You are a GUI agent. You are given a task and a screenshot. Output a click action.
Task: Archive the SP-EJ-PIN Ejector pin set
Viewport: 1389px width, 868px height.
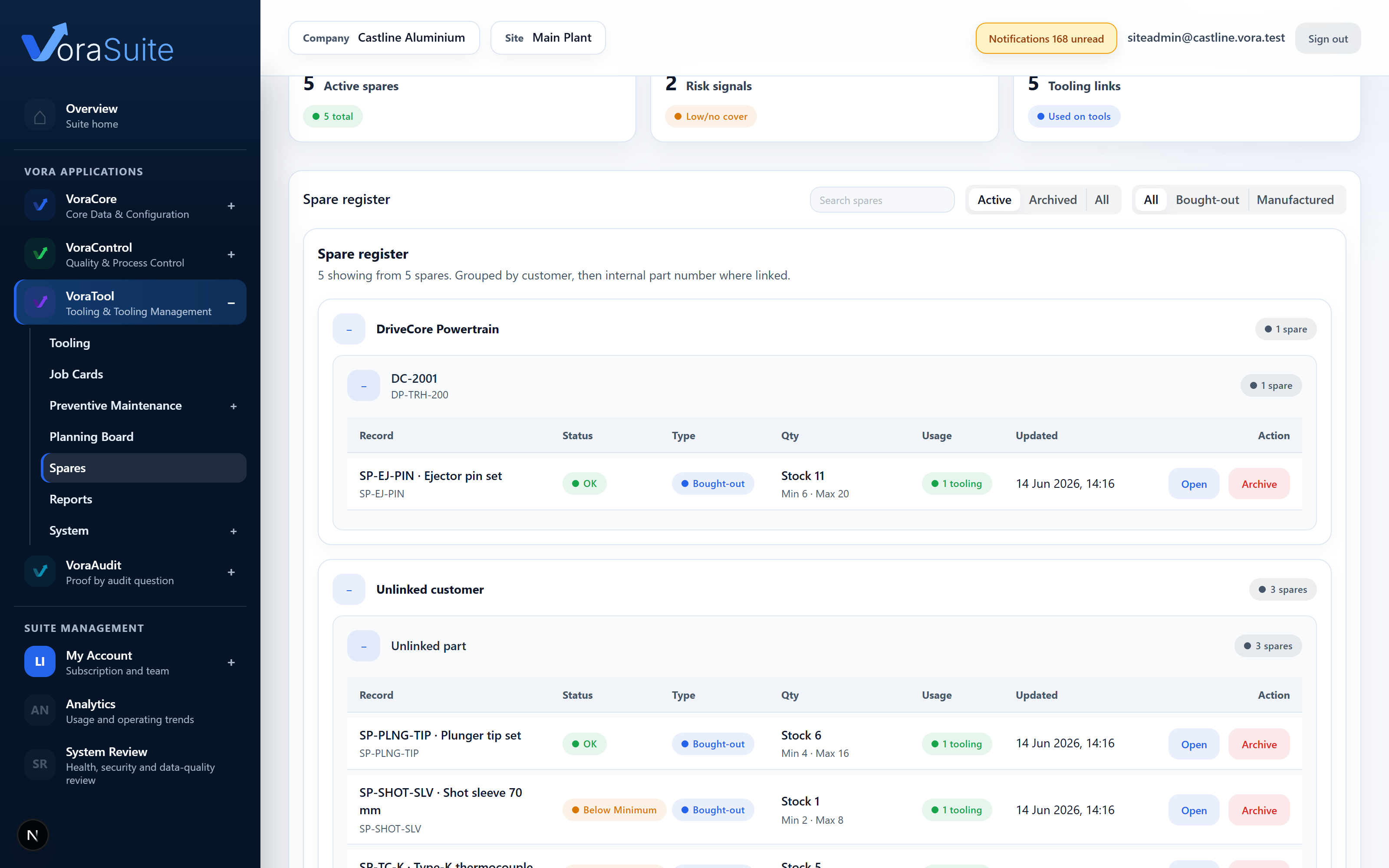pos(1259,484)
